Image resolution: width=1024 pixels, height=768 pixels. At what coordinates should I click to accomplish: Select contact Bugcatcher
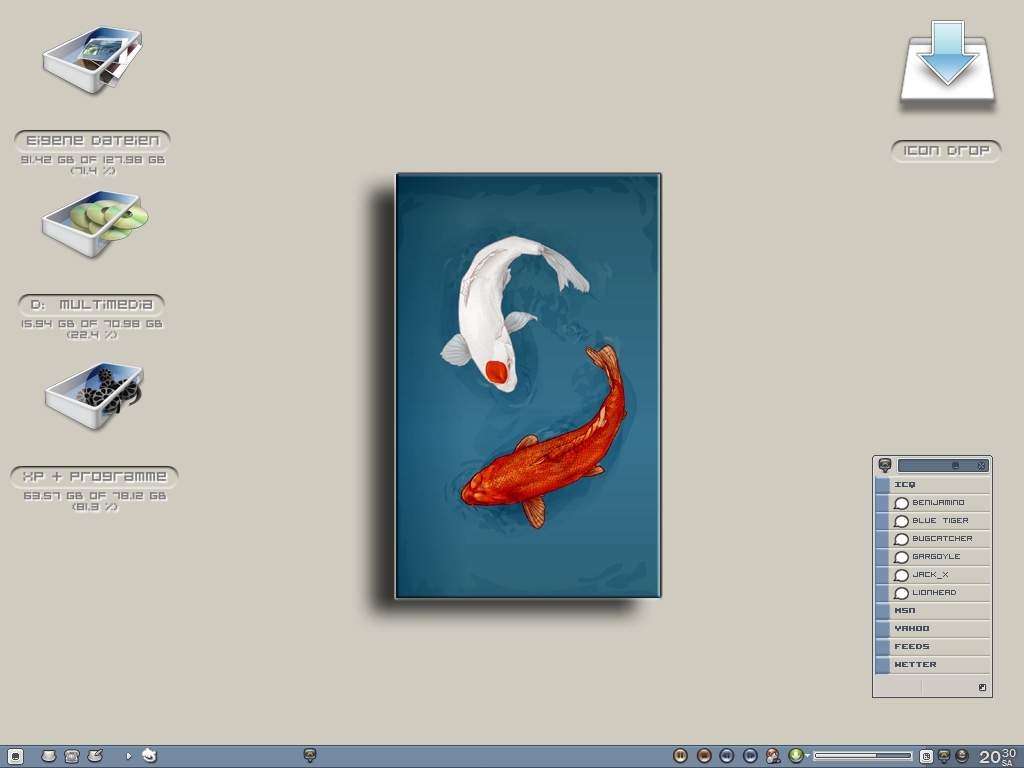933,539
